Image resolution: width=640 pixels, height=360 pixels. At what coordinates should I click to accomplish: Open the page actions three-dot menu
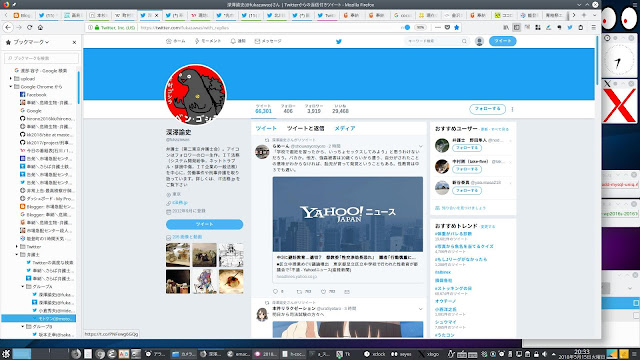coord(438,27)
